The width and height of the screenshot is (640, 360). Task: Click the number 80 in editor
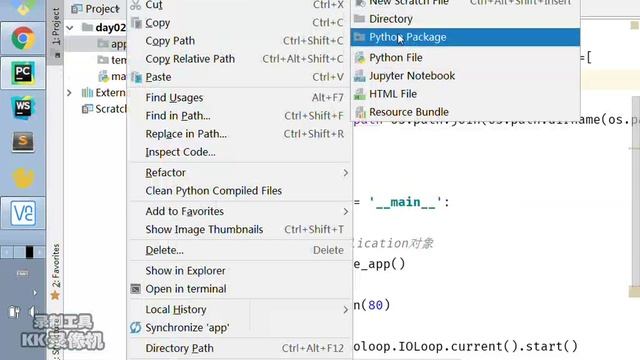[375, 305]
